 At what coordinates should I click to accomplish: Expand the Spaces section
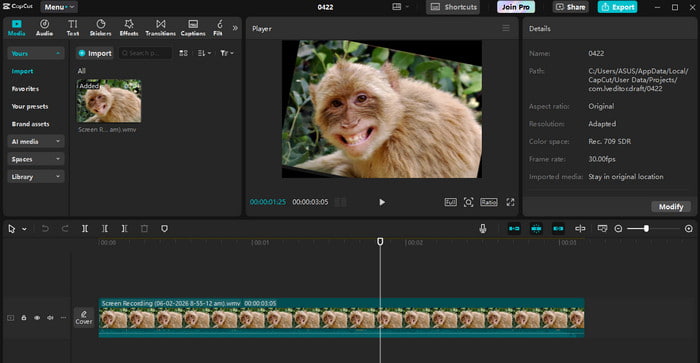[x=36, y=159]
